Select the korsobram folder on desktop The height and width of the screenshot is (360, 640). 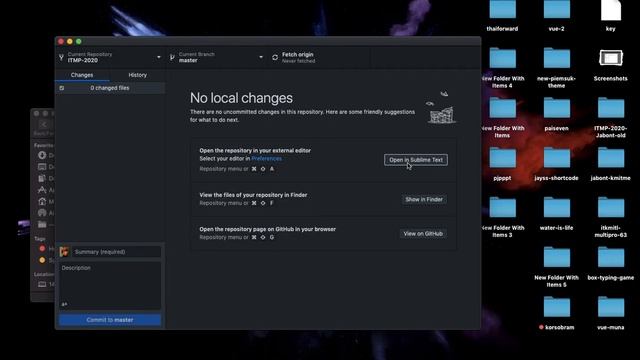coord(556,313)
